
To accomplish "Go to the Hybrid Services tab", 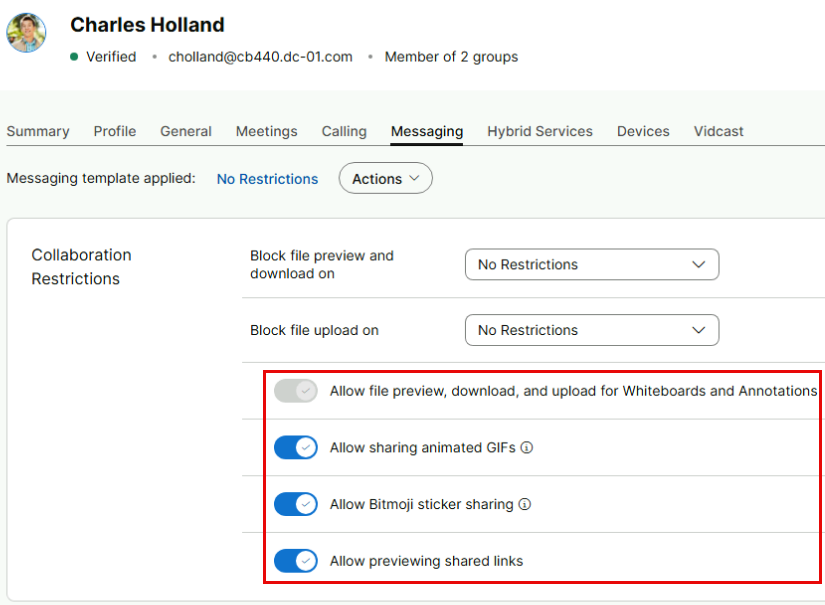I will tap(540, 131).
